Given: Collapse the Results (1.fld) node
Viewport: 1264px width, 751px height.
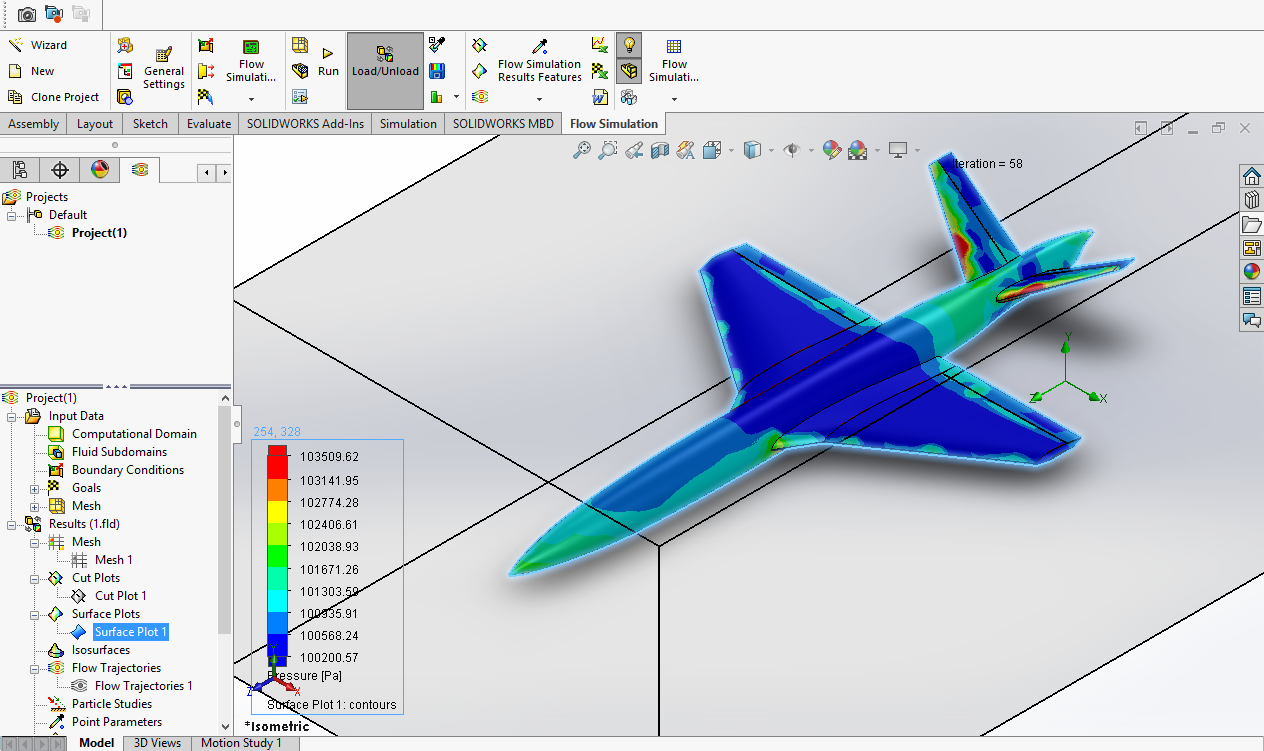Looking at the screenshot, I should click(x=11, y=524).
